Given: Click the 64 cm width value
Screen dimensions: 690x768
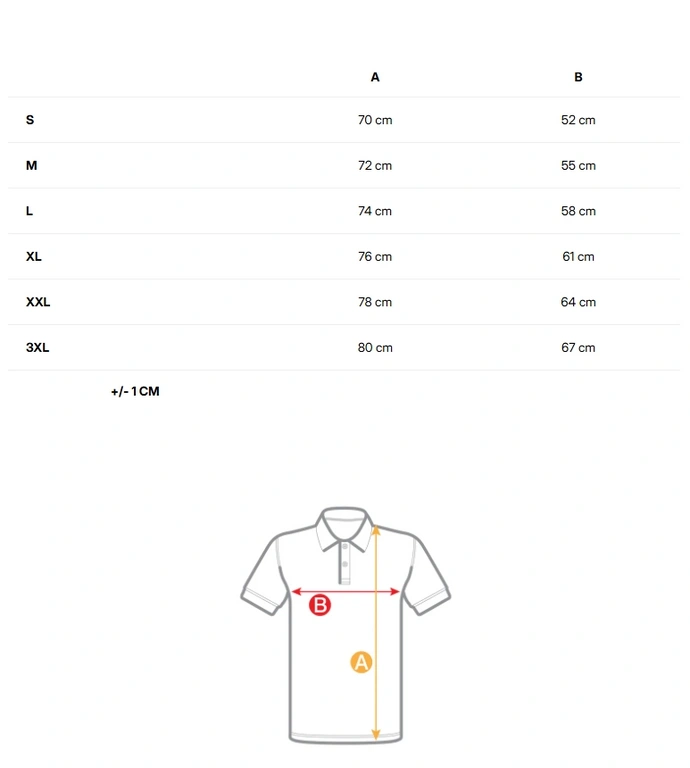Looking at the screenshot, I should pyautogui.click(x=578, y=302).
